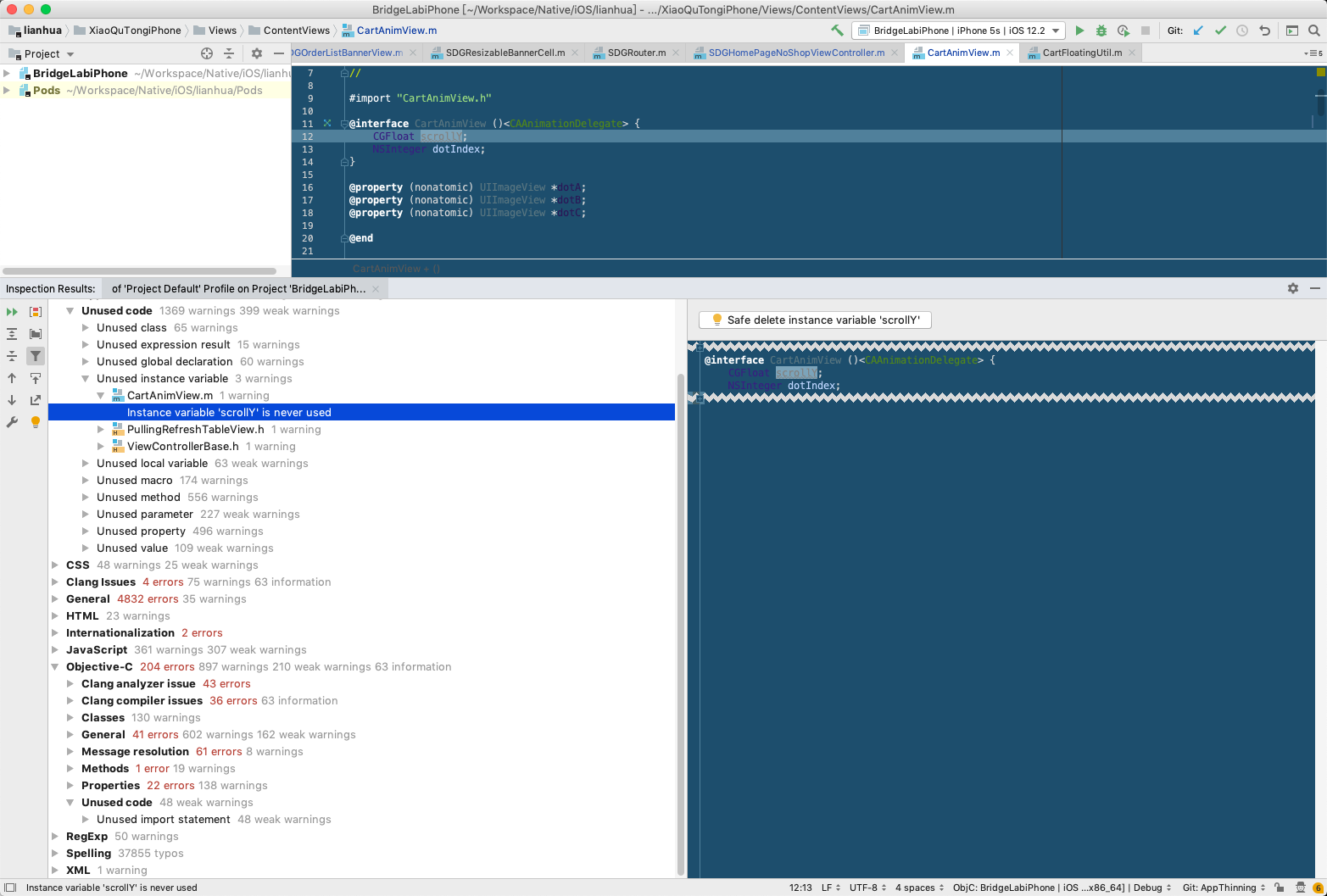Expand the Clang Issues group
This screenshot has height=896, width=1327.
pyautogui.click(x=55, y=582)
